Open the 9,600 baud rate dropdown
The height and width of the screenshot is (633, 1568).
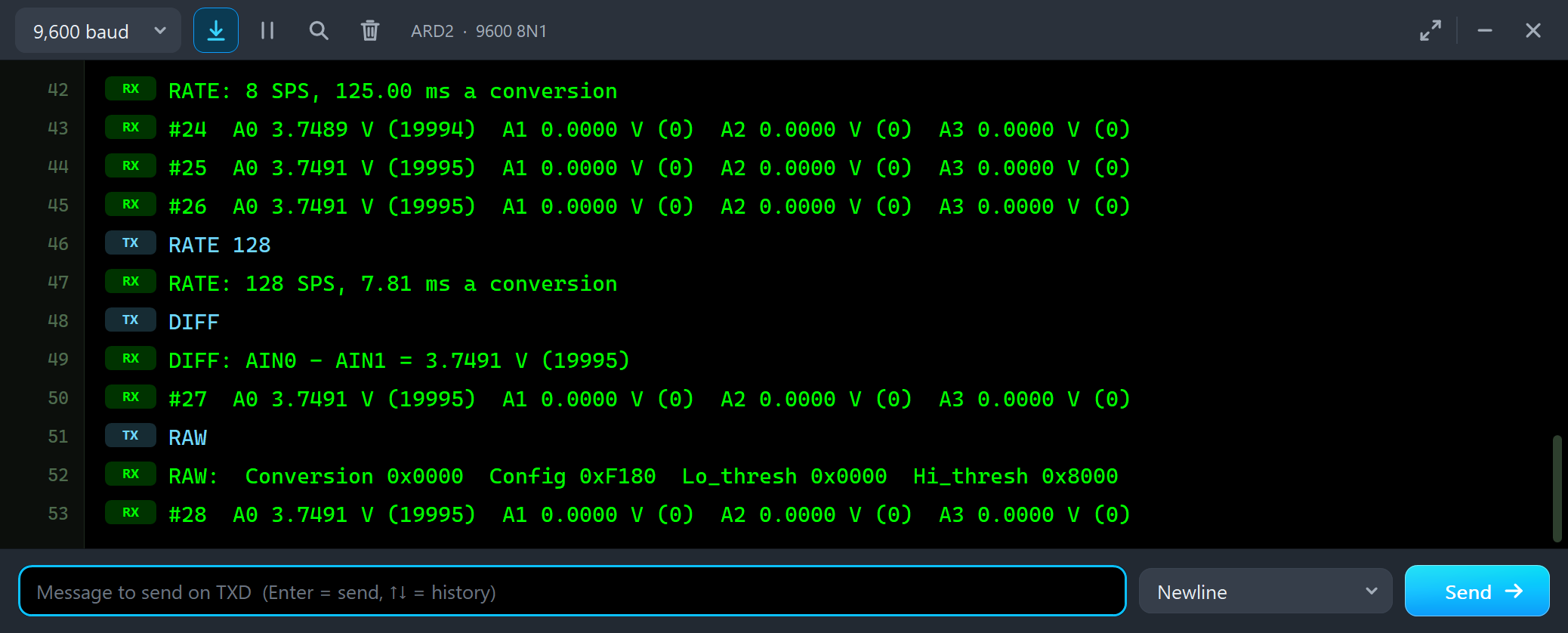98,31
